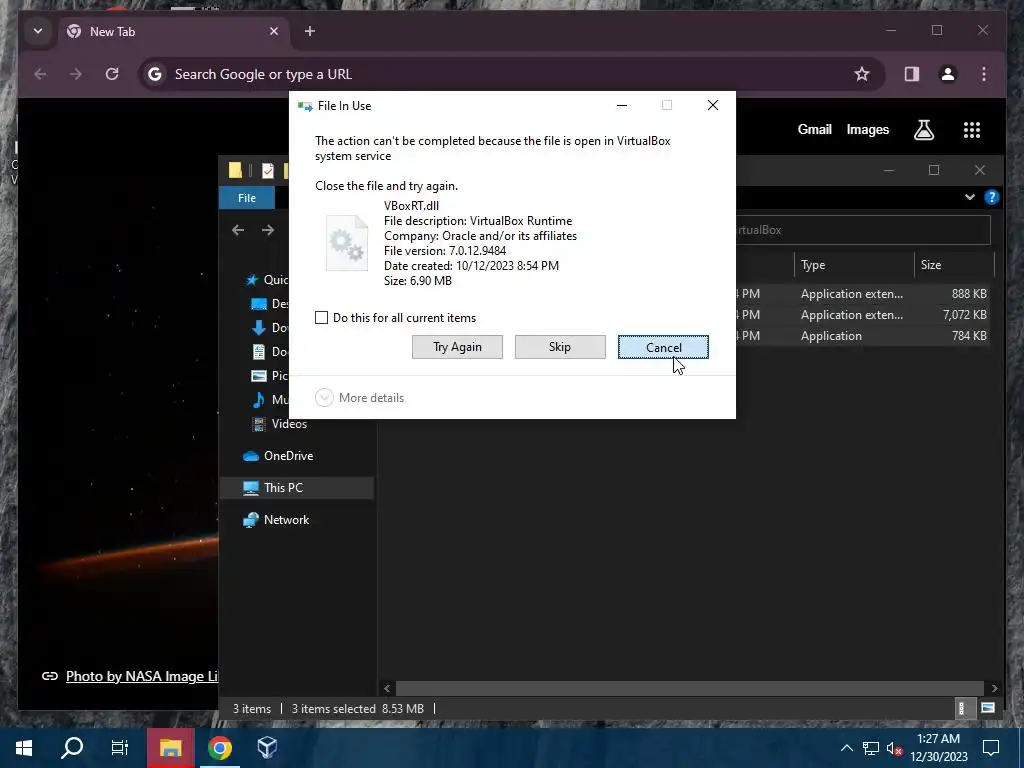
Task: Click the Skip button in the dialog
Action: pyautogui.click(x=560, y=347)
